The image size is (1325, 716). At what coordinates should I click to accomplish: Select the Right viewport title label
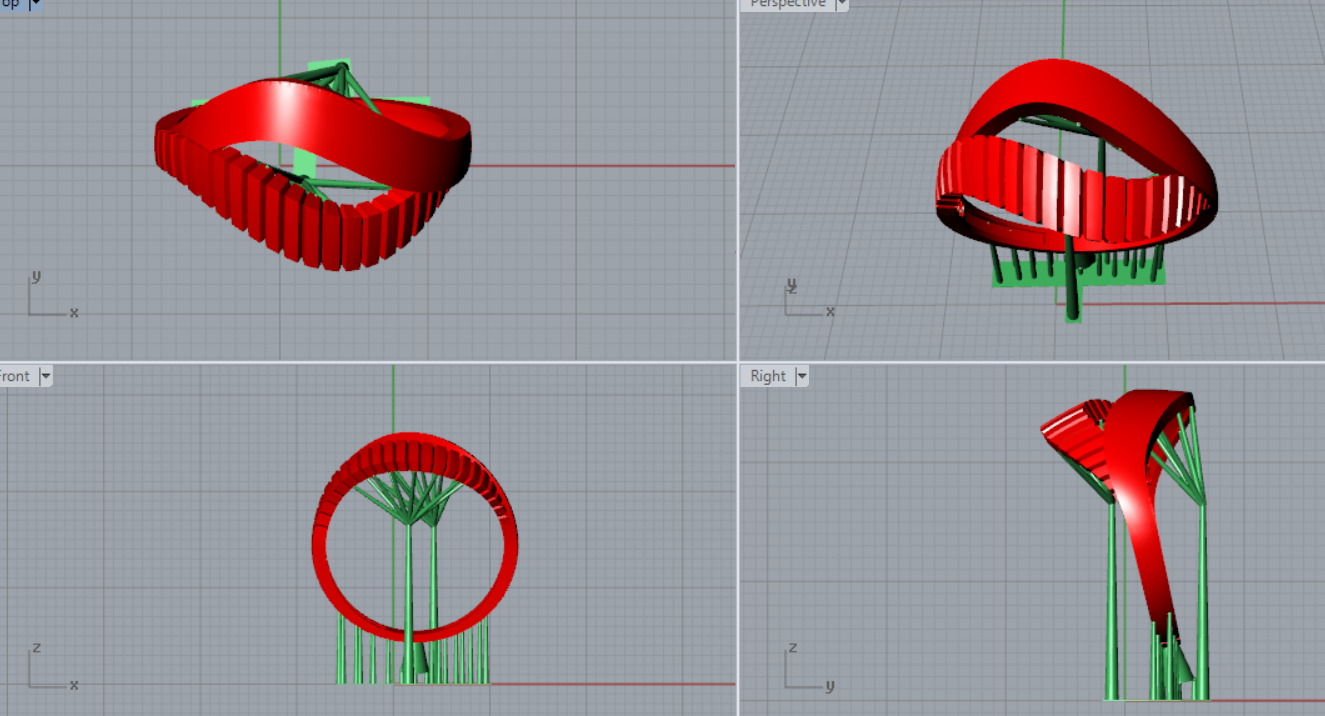[x=768, y=376]
